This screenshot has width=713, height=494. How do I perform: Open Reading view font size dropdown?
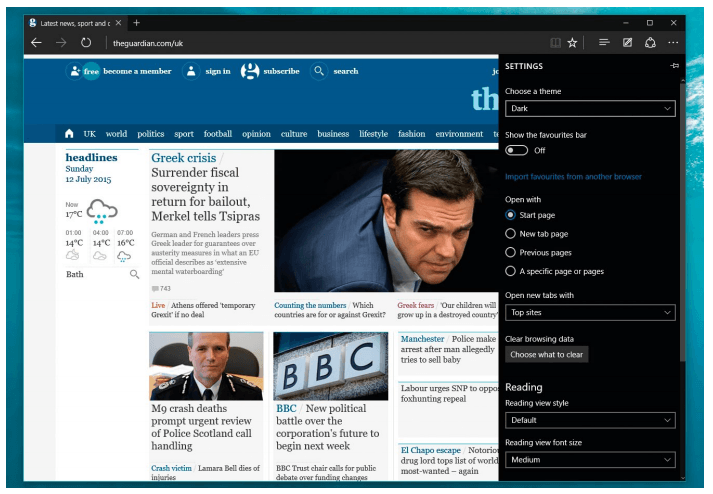[x=590, y=460]
